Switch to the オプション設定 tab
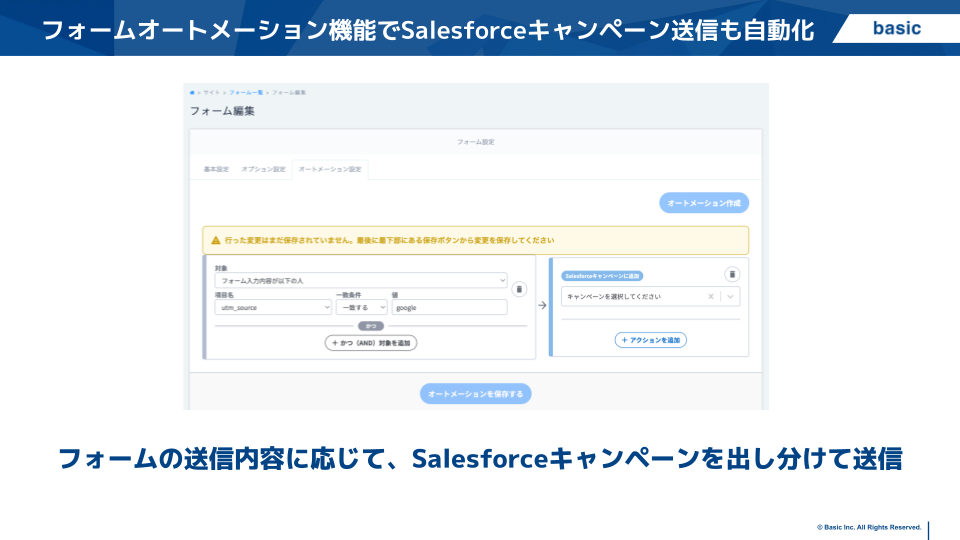Screen dimensions: 960x540 tap(263, 169)
